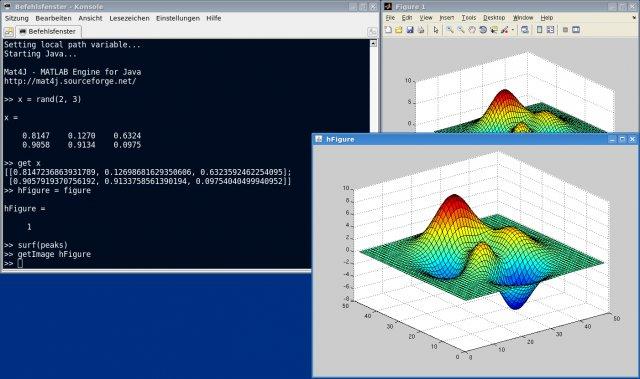The image size is (640, 379).
Task: Open the Desktop menu in Figure 1
Action: [494, 18]
